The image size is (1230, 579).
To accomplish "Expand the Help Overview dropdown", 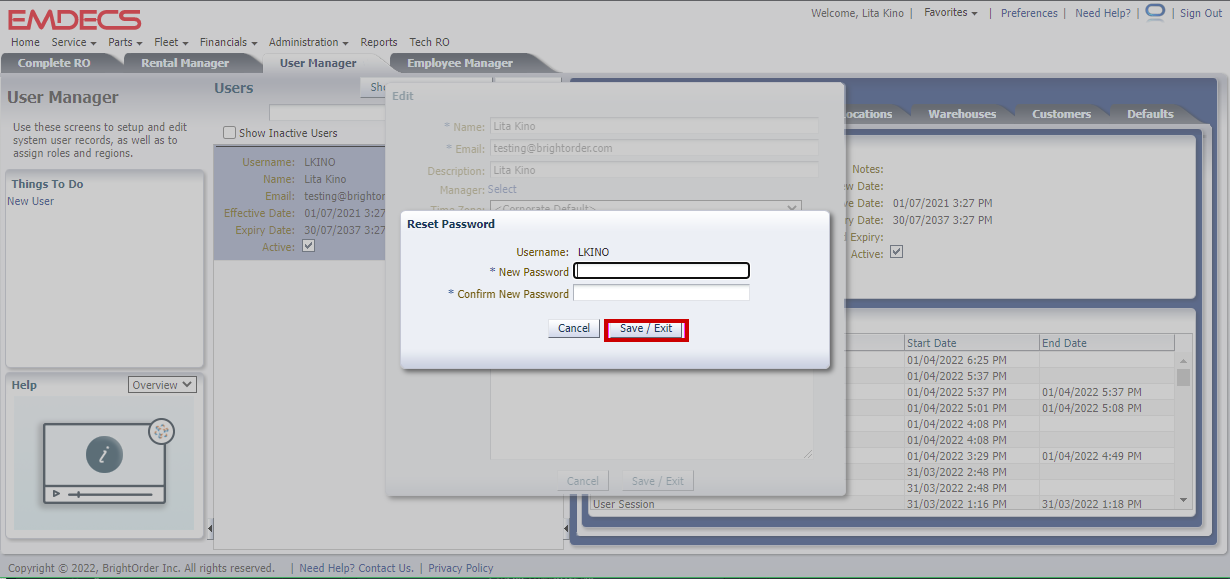I will pos(162,385).
